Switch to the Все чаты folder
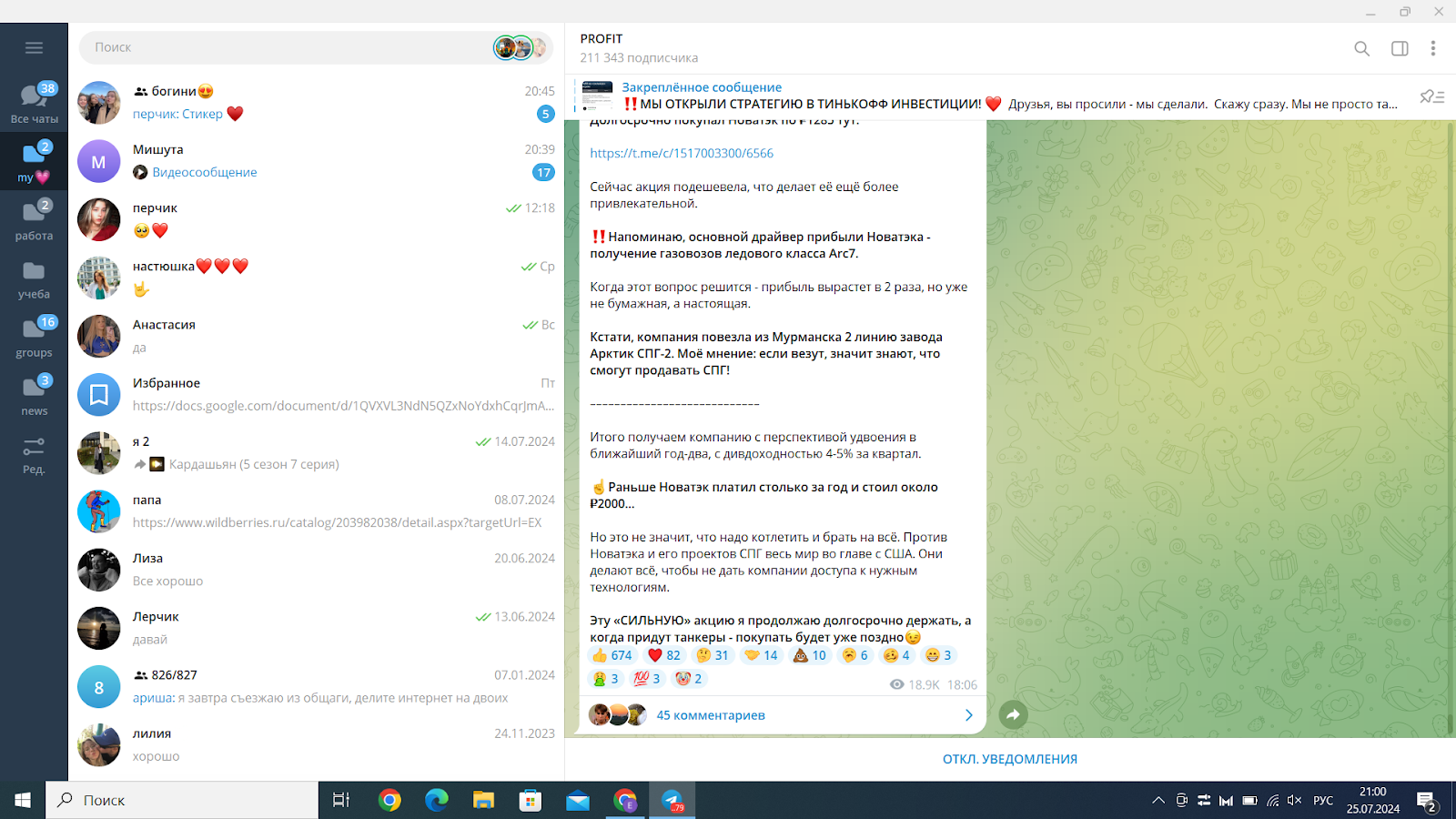Screen dimensions: 1456x819 [34, 104]
